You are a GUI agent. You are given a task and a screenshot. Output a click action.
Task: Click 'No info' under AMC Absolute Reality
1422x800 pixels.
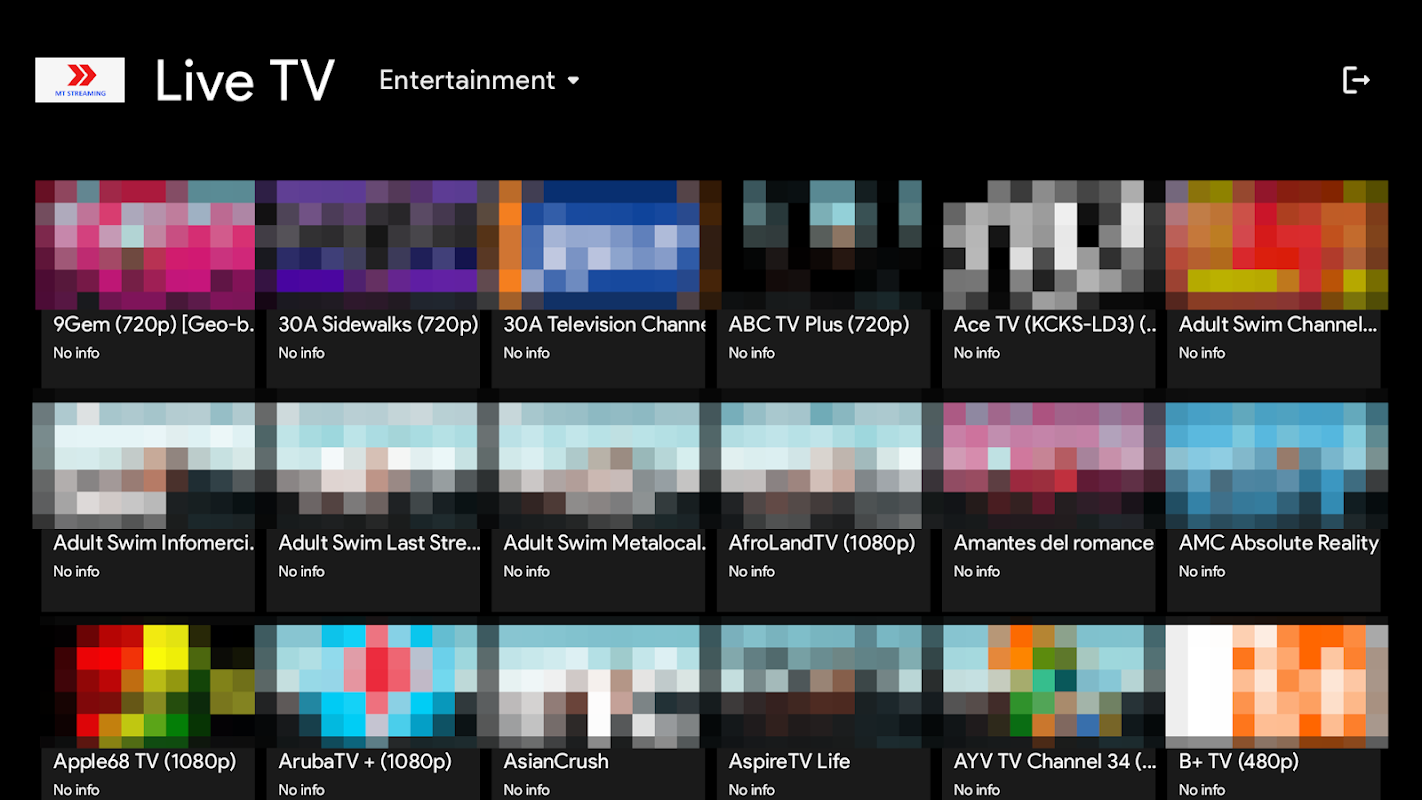1201,572
